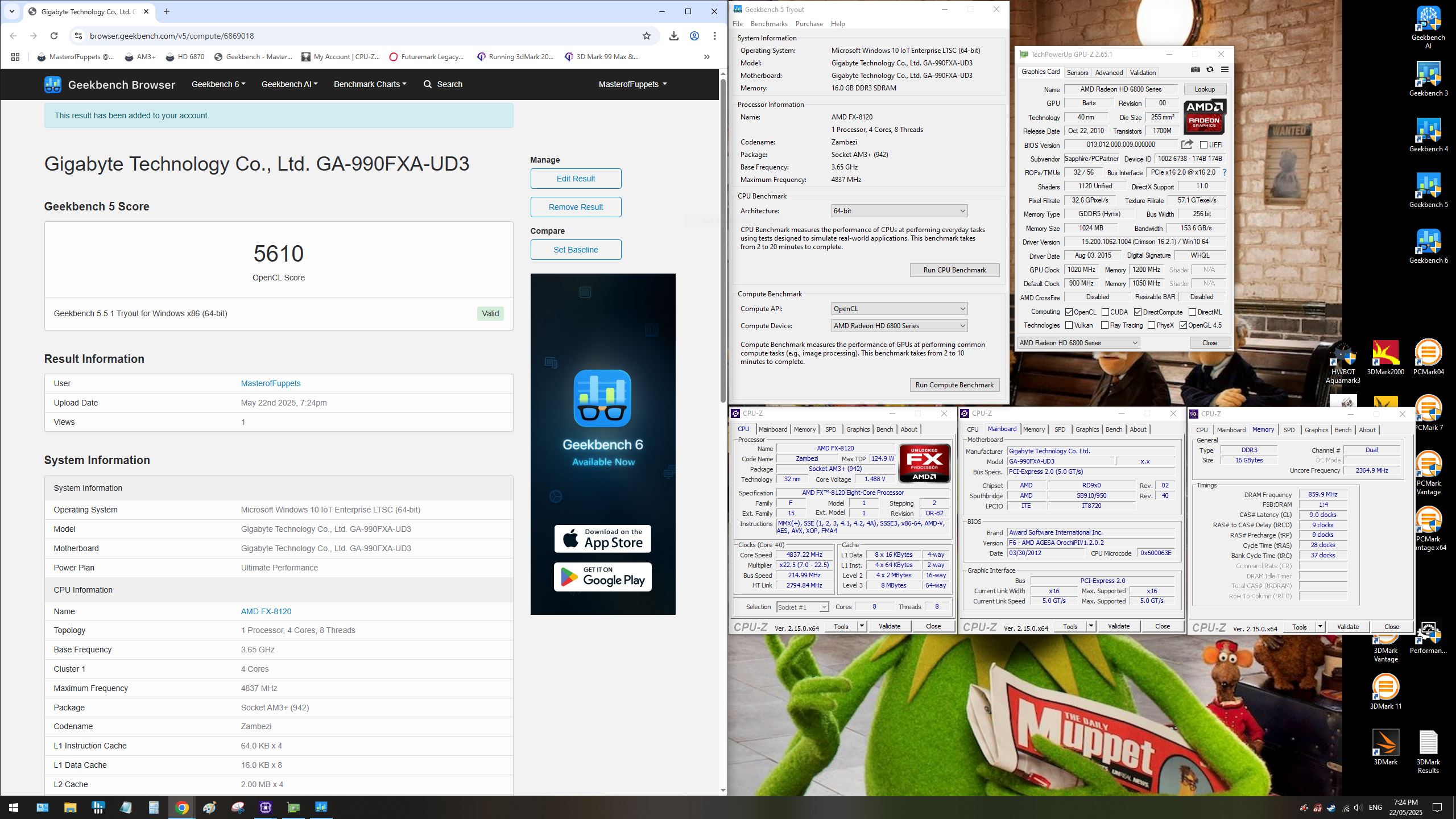Expand Geekbench 6 nav dropdown
This screenshot has height=819, width=1456.
coord(218,84)
